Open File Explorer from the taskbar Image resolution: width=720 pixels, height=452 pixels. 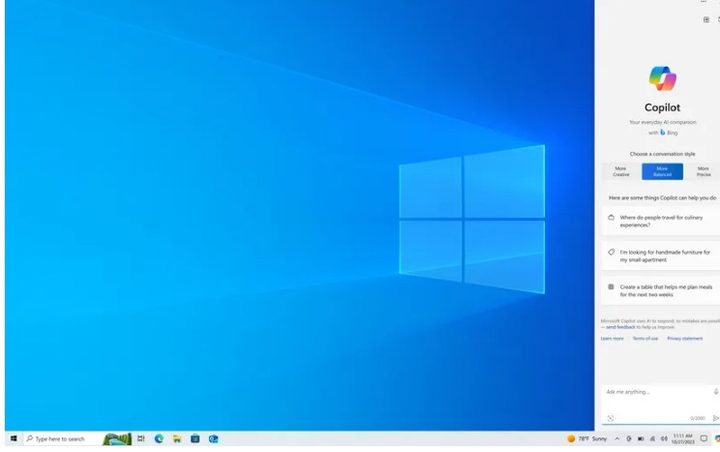[x=177, y=439]
